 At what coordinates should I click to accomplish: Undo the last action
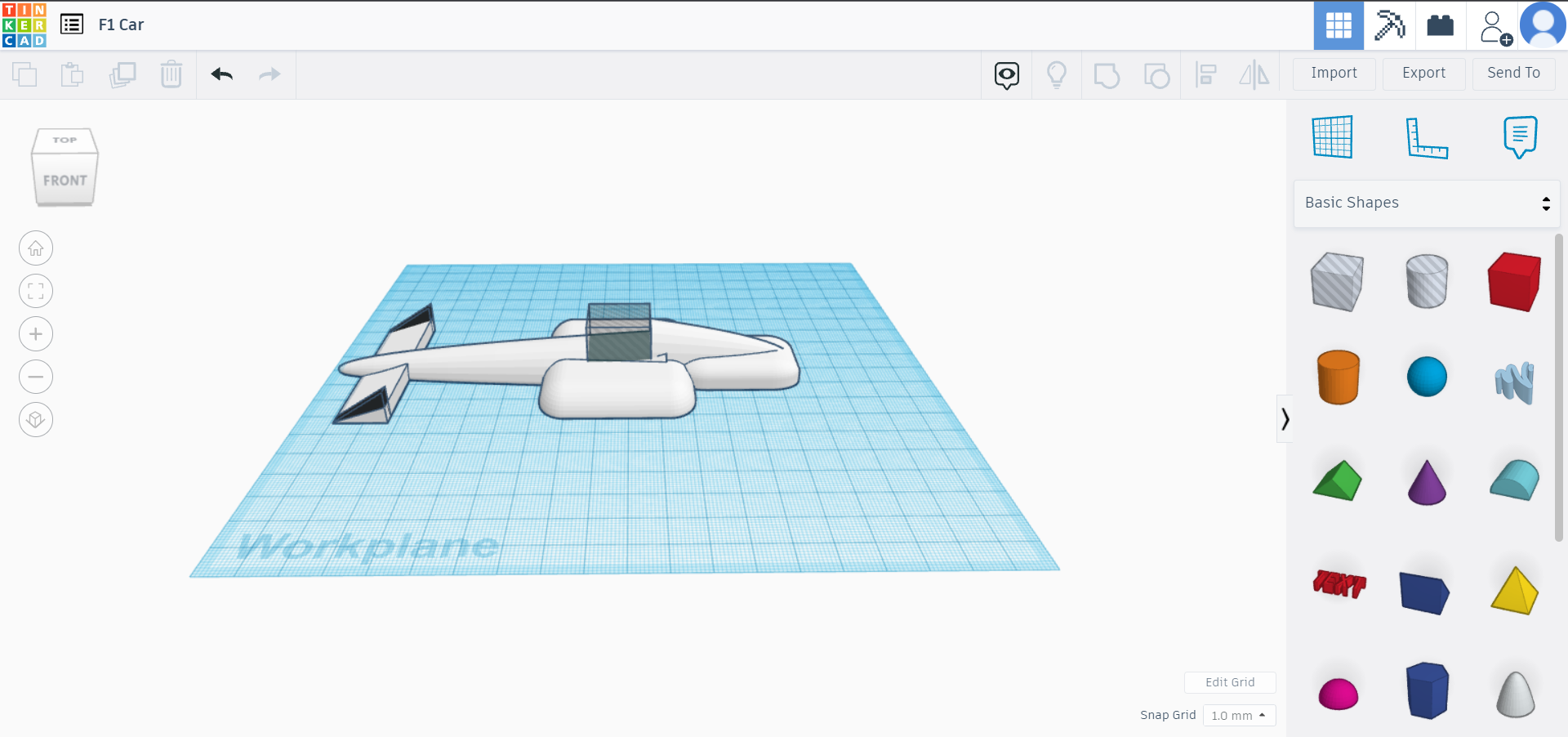point(221,74)
